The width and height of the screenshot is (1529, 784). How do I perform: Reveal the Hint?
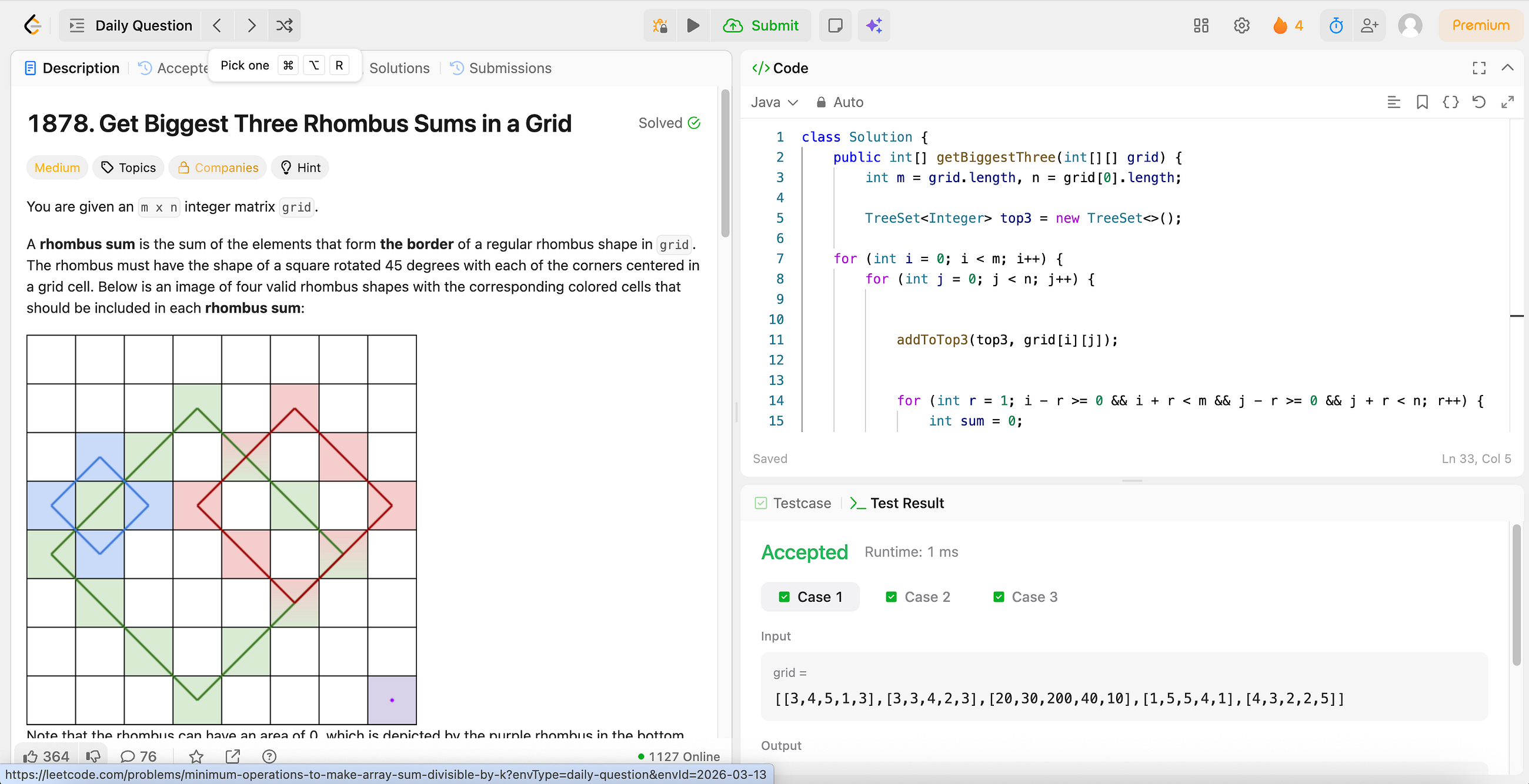301,168
